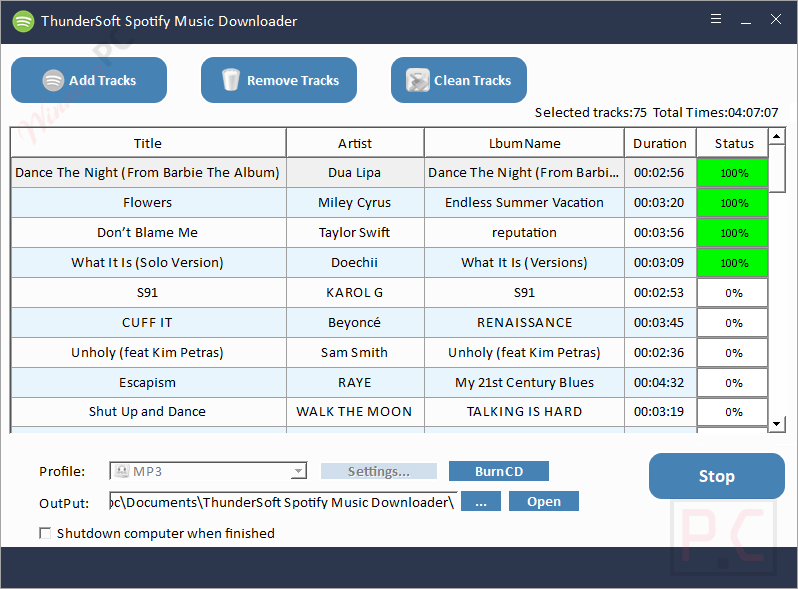Click the Clean Tracks button
Image resolution: width=798 pixels, height=589 pixels.
pos(459,80)
